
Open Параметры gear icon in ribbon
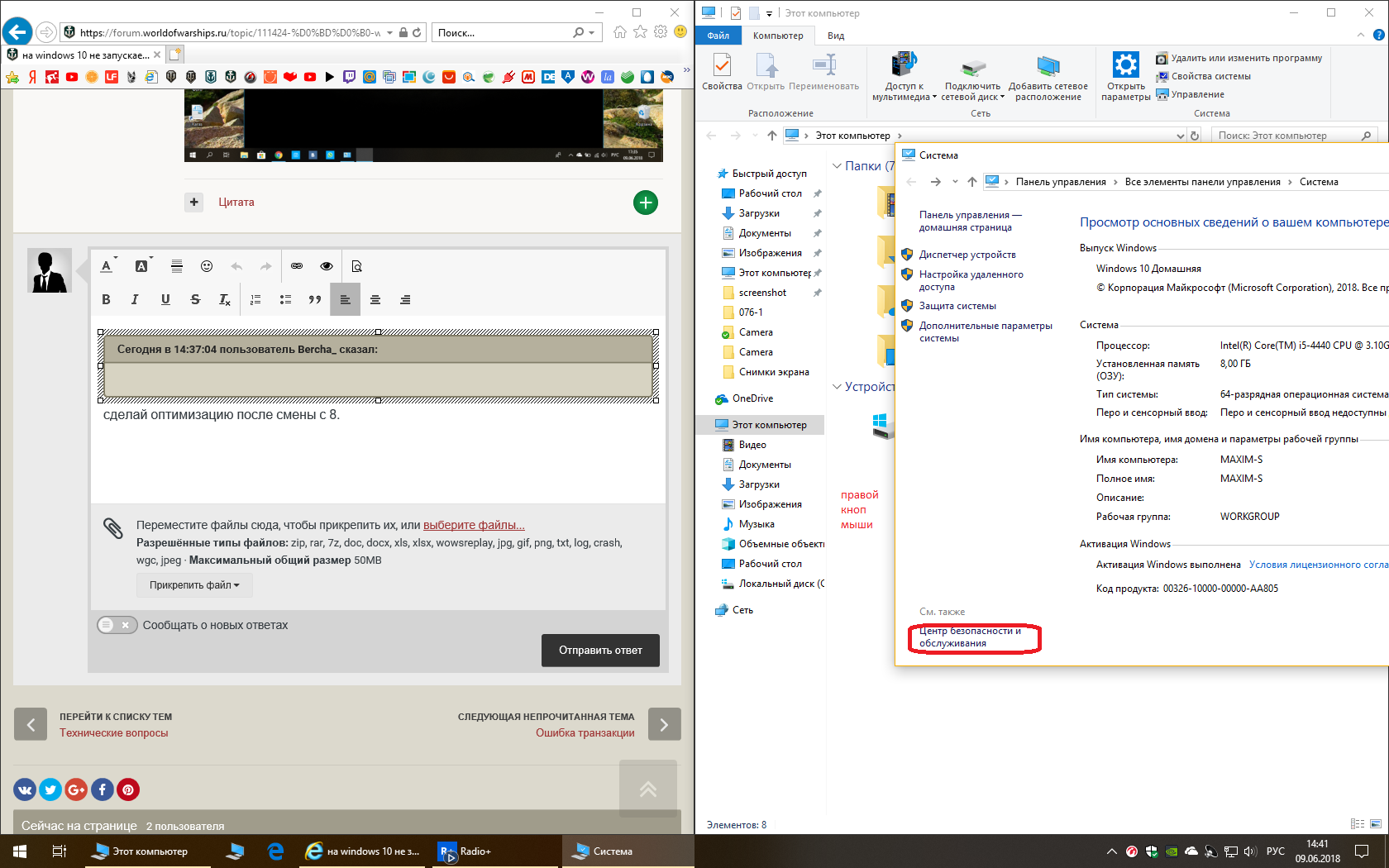[1125, 76]
